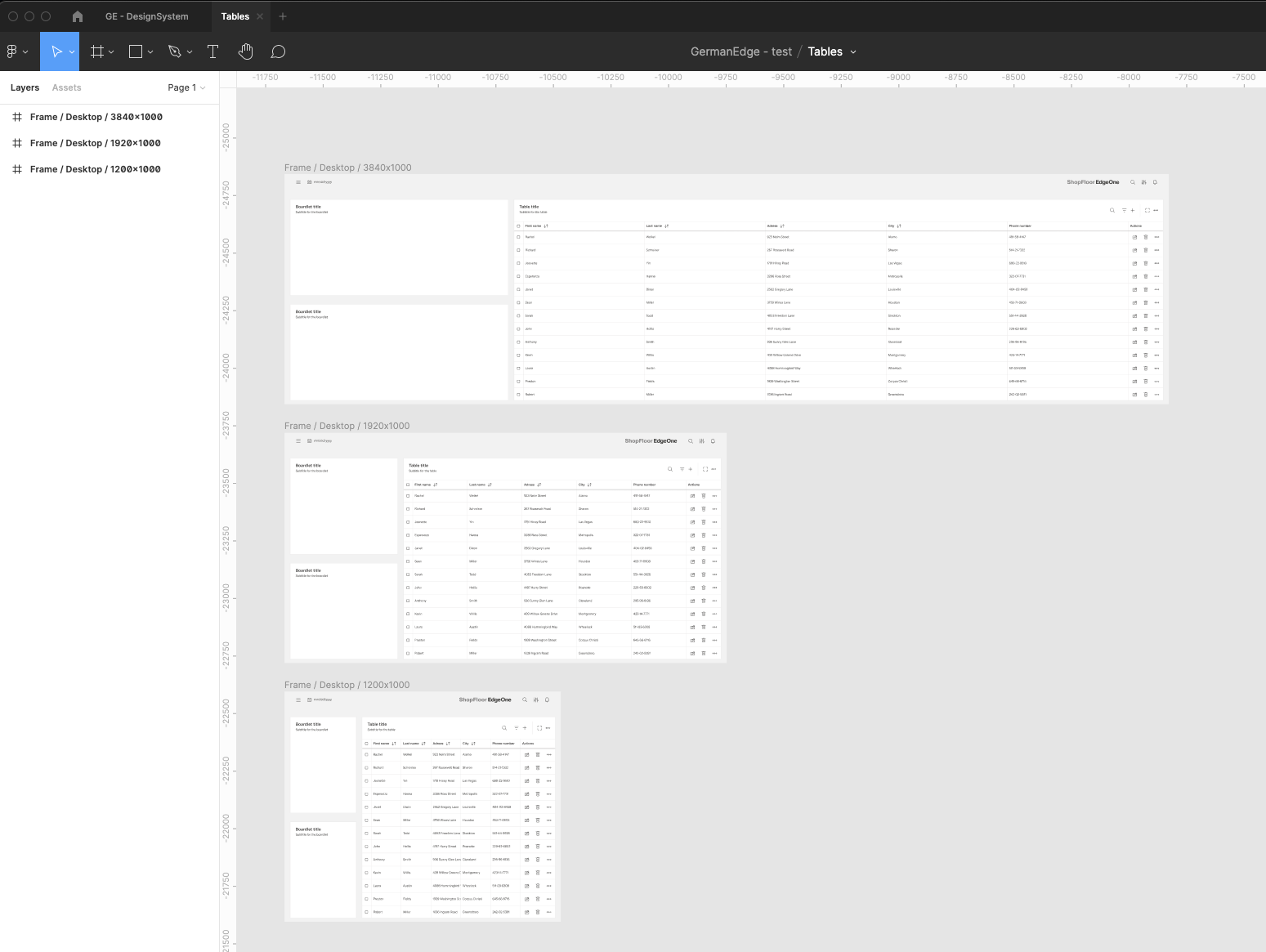Close the Tables tab

tap(260, 16)
